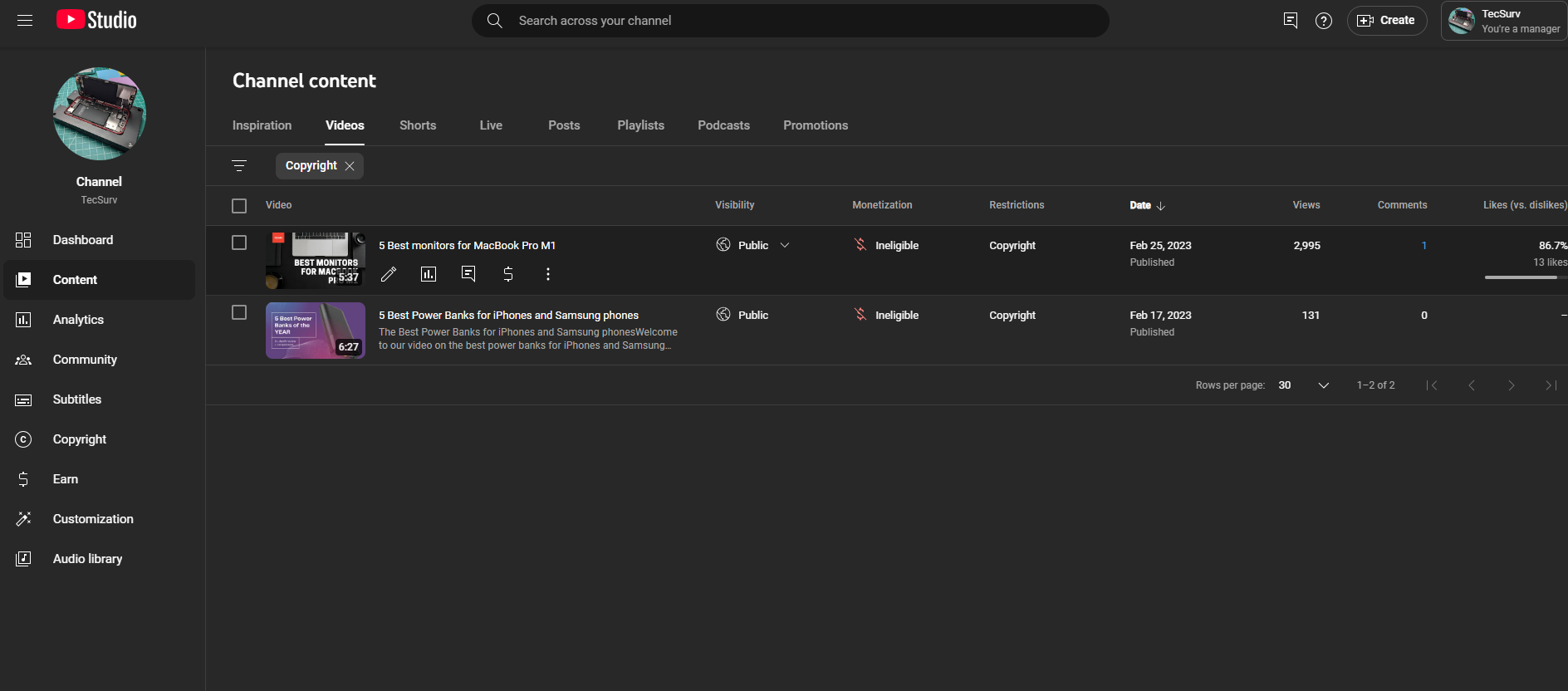Open the hamburger navigation menu

coord(25,20)
